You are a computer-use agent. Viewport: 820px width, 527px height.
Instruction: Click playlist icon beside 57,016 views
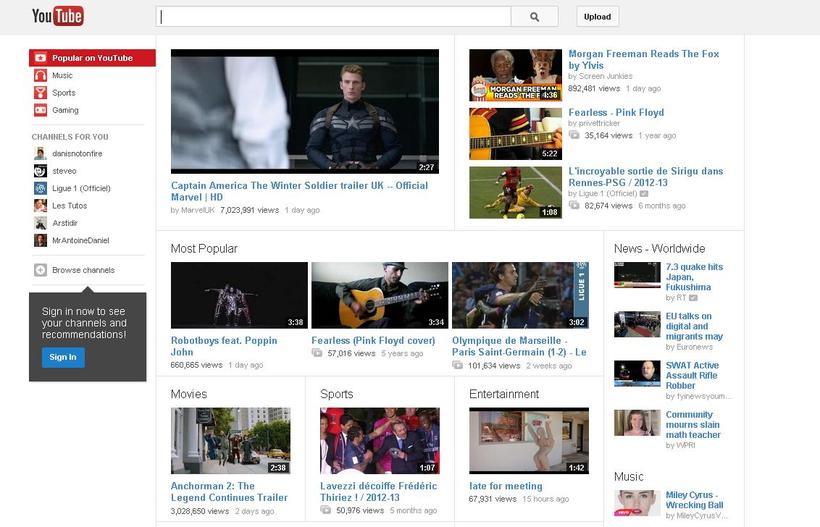point(317,353)
